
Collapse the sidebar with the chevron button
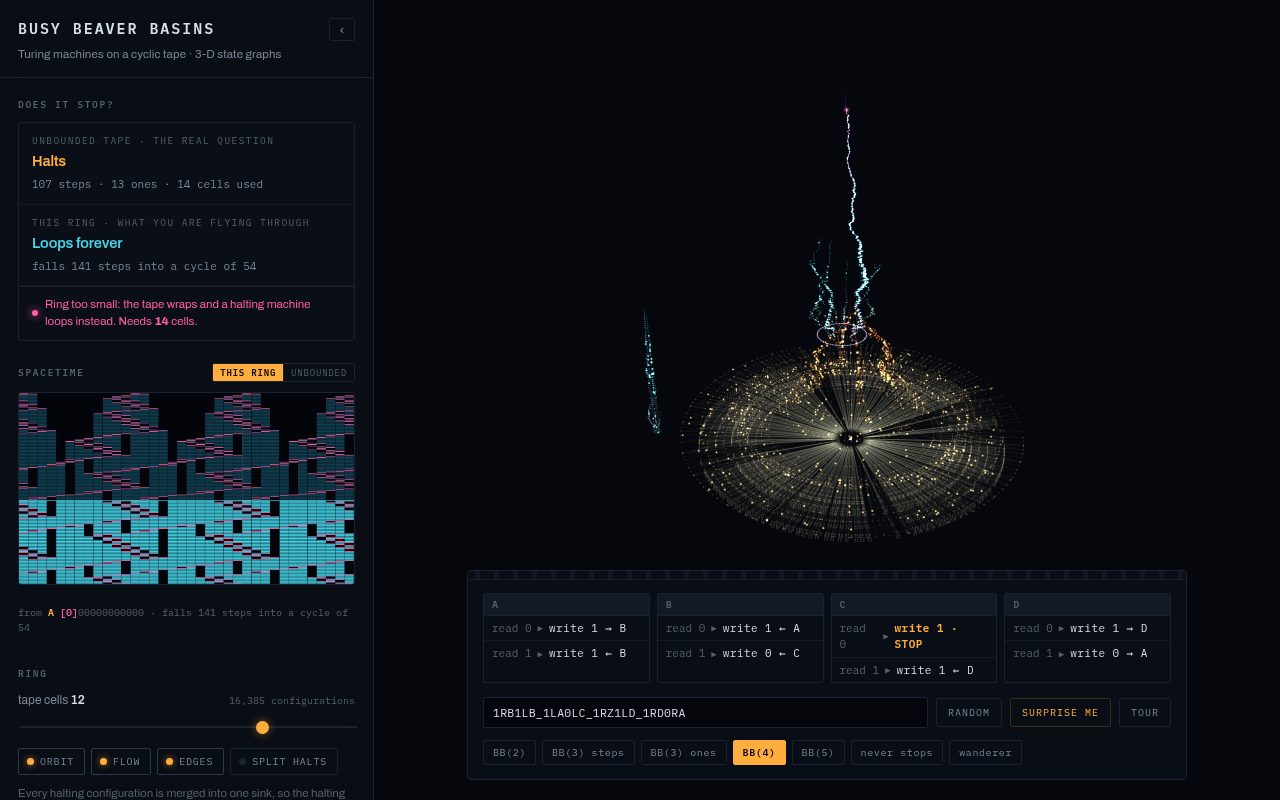[x=342, y=30]
